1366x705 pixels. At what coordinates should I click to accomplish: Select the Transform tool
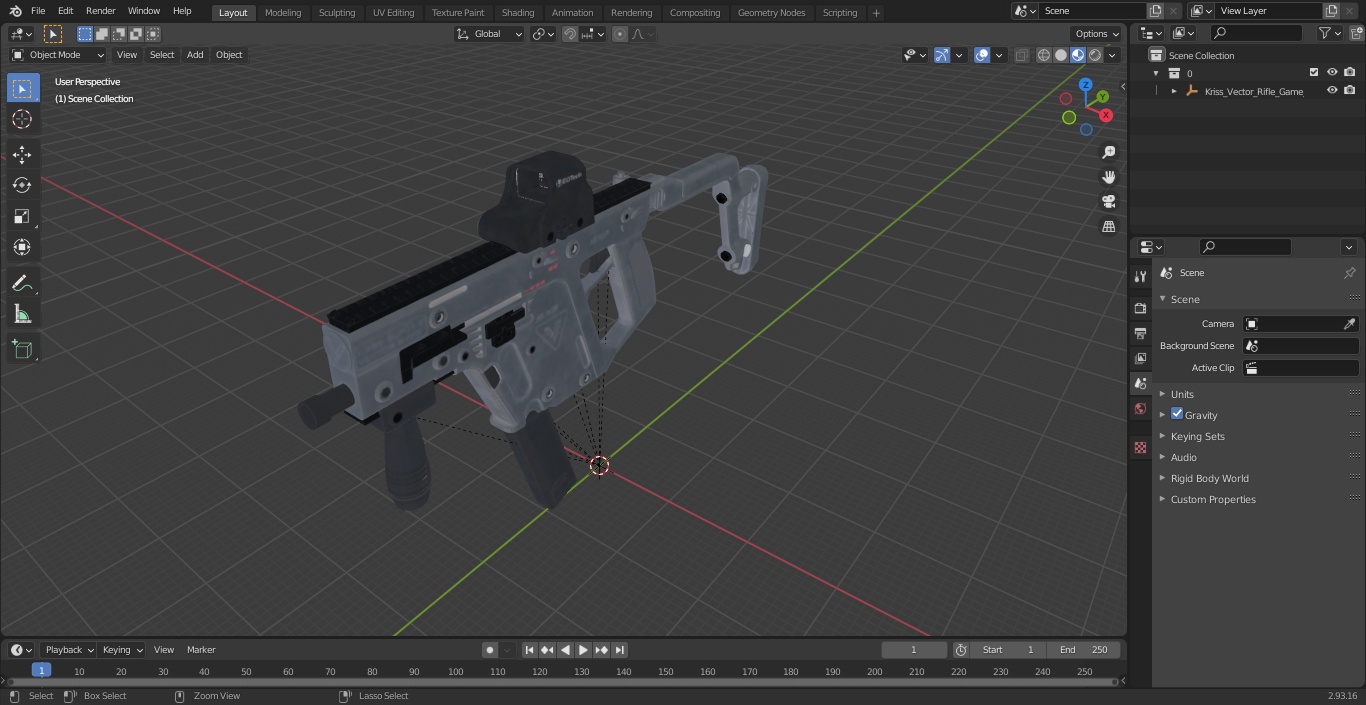click(22, 247)
